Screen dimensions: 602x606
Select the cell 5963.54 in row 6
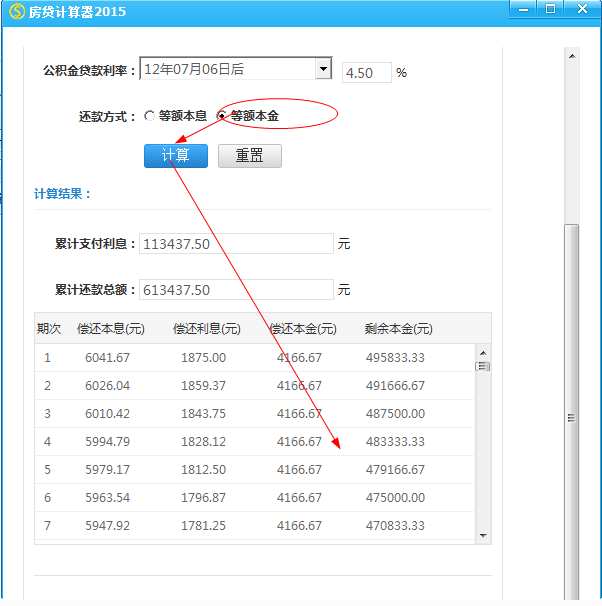point(107,497)
